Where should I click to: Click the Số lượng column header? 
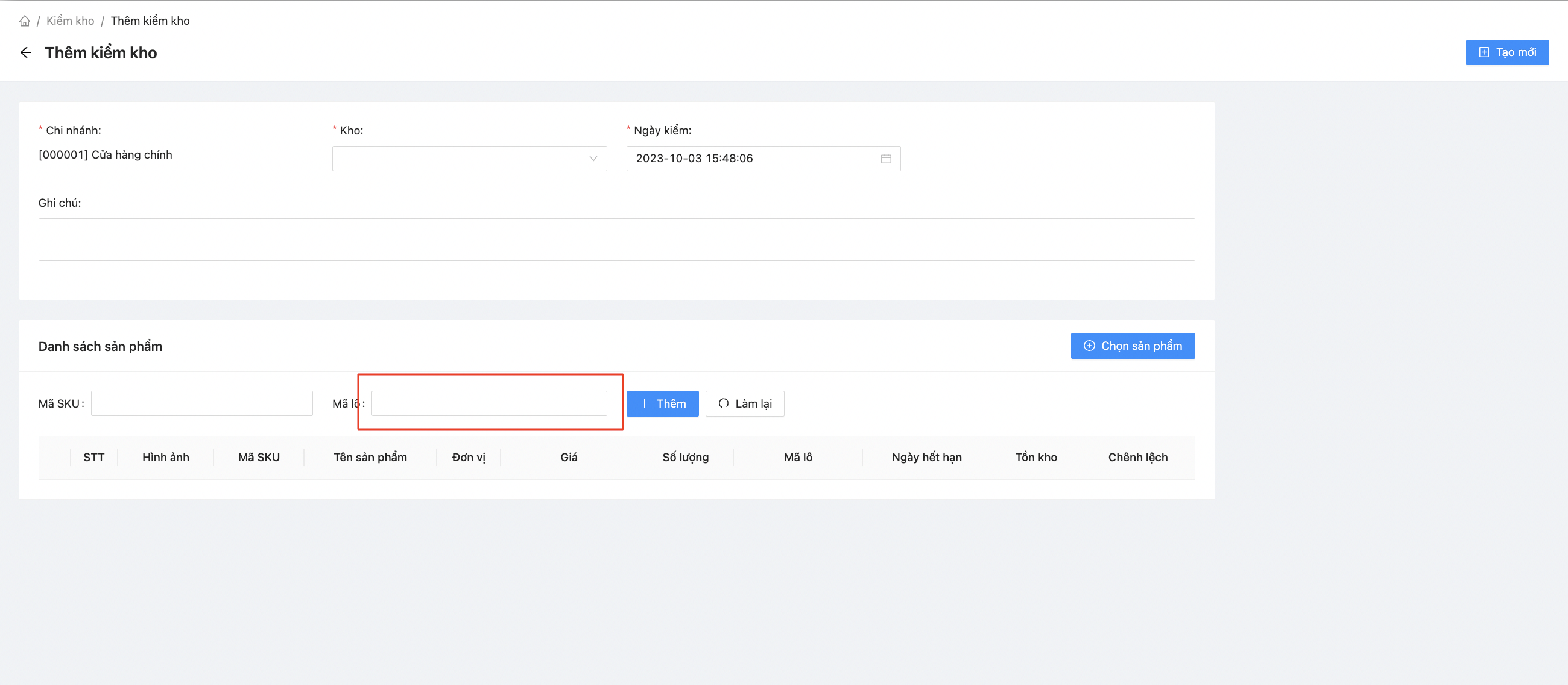point(685,457)
